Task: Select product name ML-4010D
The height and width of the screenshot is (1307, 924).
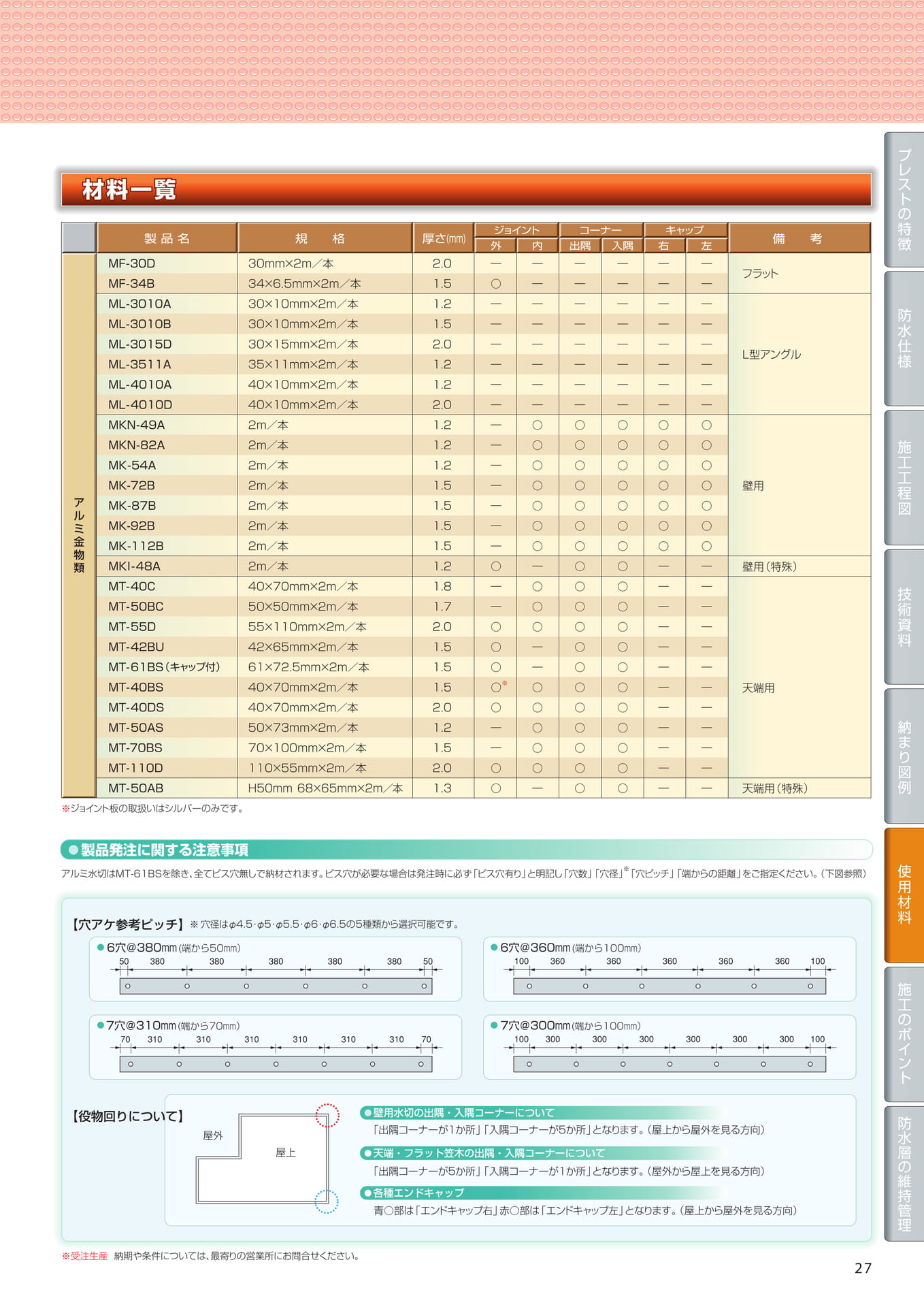Action: 140,405
